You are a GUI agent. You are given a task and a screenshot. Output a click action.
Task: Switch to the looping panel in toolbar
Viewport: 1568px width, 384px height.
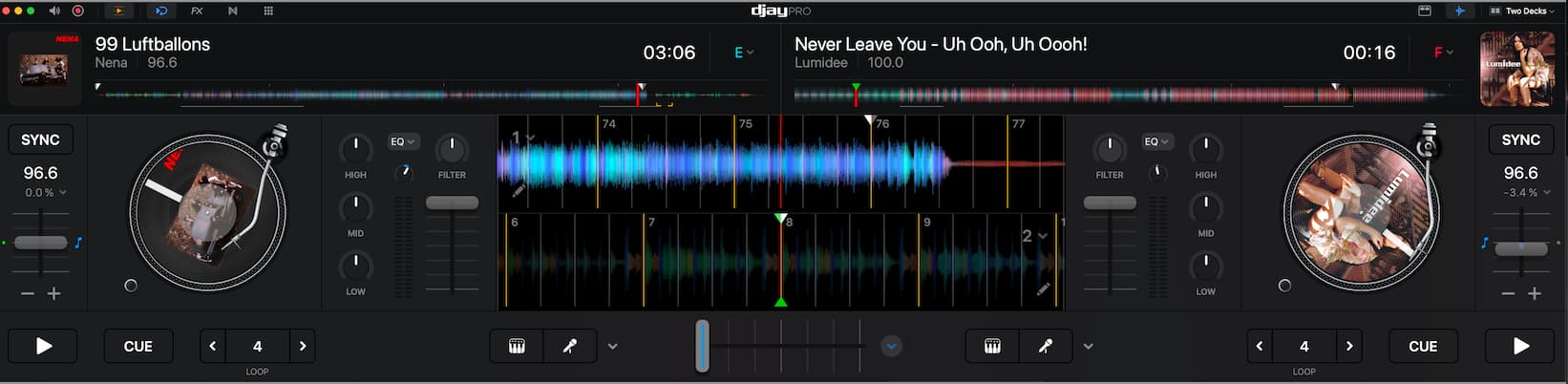[x=161, y=11]
